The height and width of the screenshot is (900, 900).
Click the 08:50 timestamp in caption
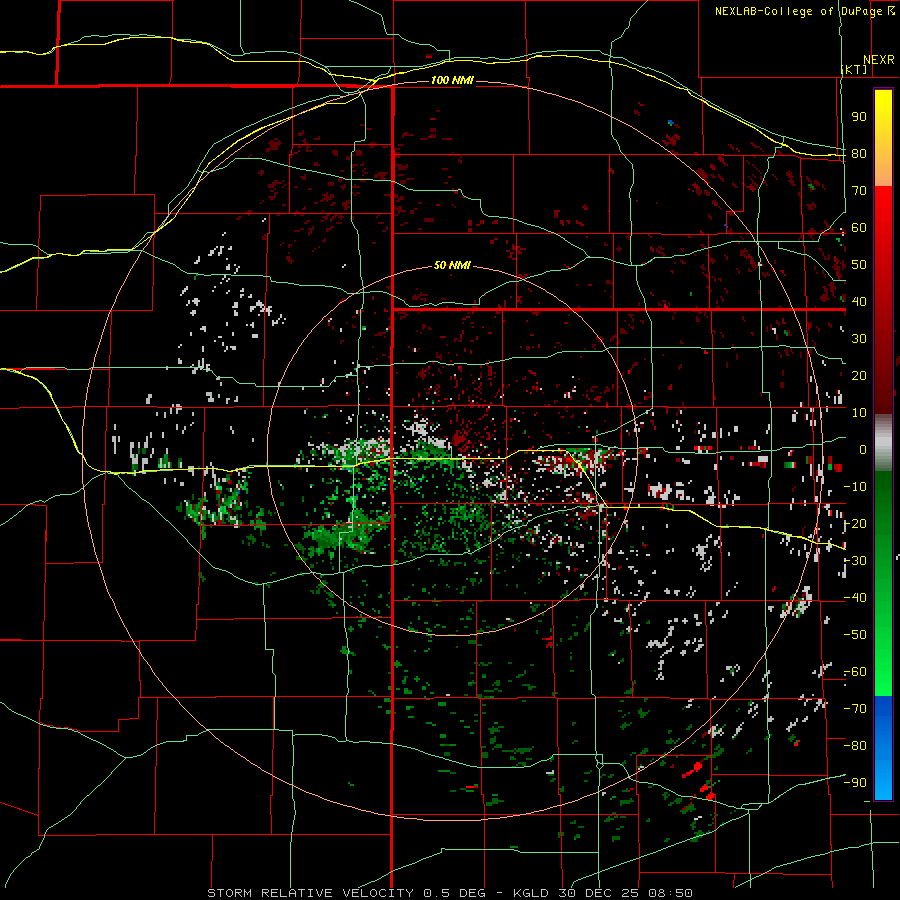click(670, 893)
